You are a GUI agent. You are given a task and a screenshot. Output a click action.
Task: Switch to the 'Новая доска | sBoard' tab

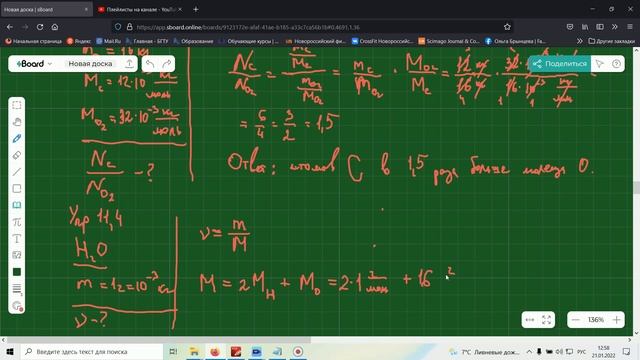point(46,9)
